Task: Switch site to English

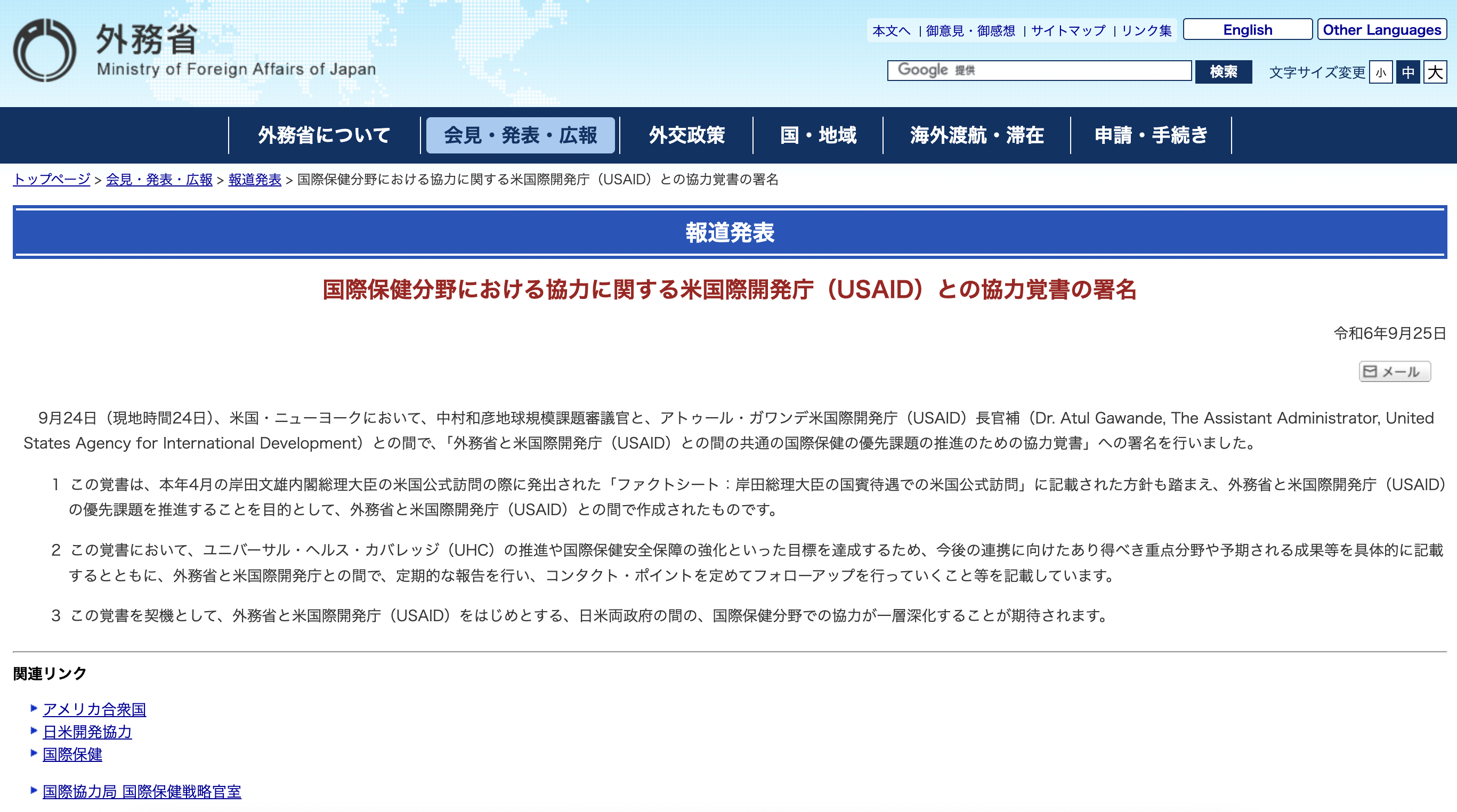Action: click(1248, 29)
